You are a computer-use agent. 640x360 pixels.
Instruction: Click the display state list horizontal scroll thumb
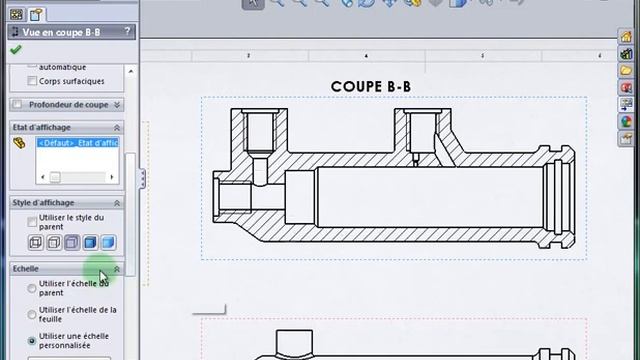click(55, 177)
